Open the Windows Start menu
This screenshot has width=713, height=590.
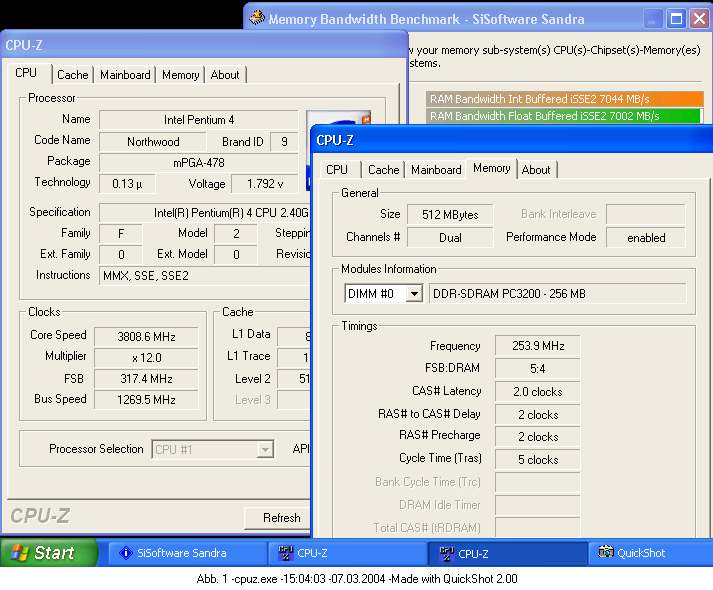(x=48, y=553)
